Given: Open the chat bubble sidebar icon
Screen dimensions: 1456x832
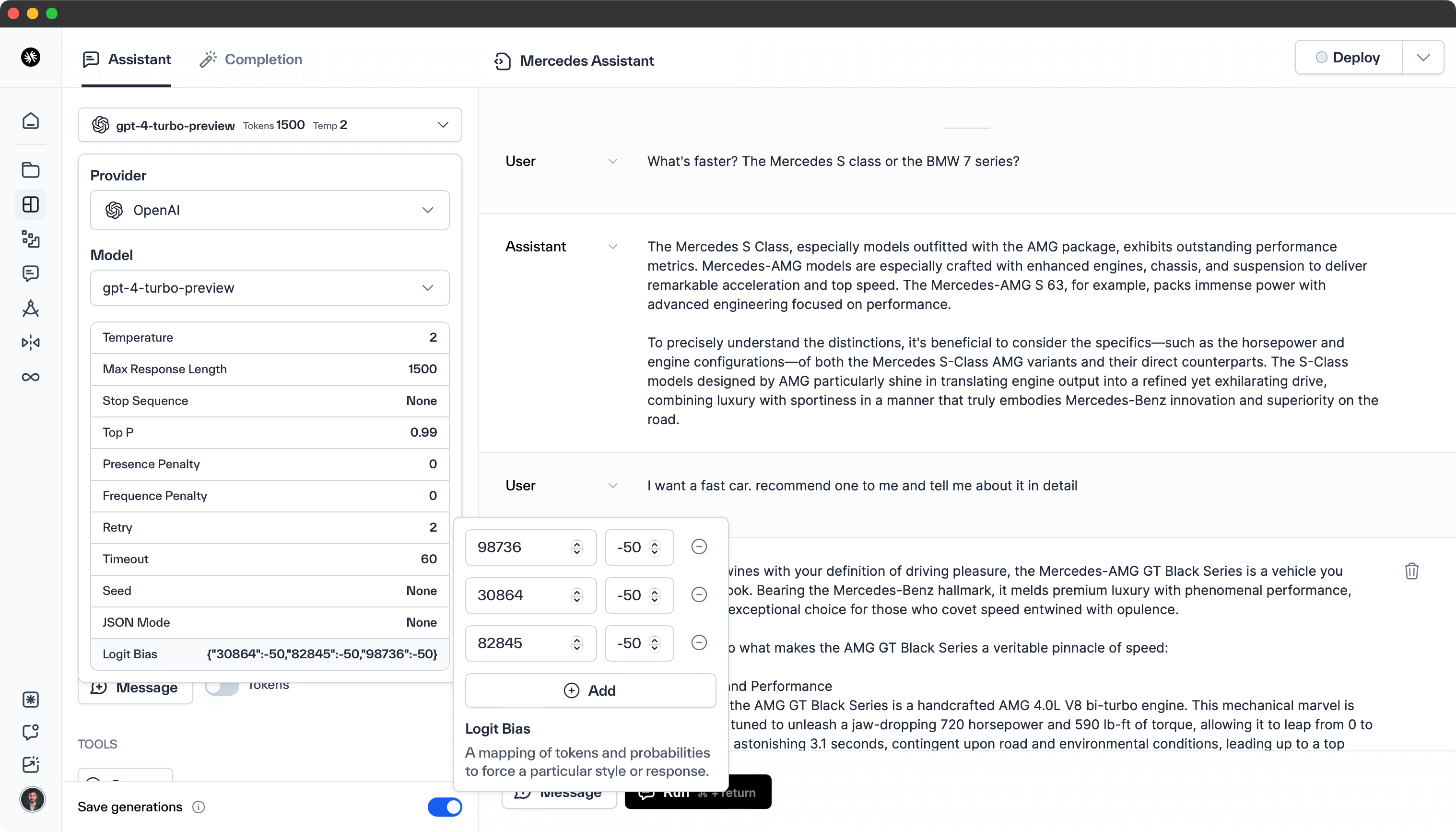Looking at the screenshot, I should coord(31,273).
